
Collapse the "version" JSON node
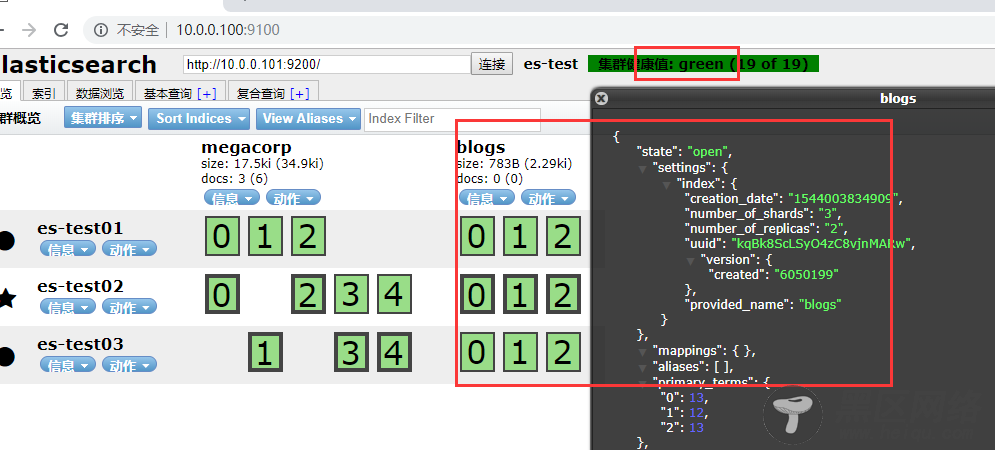click(x=690, y=260)
